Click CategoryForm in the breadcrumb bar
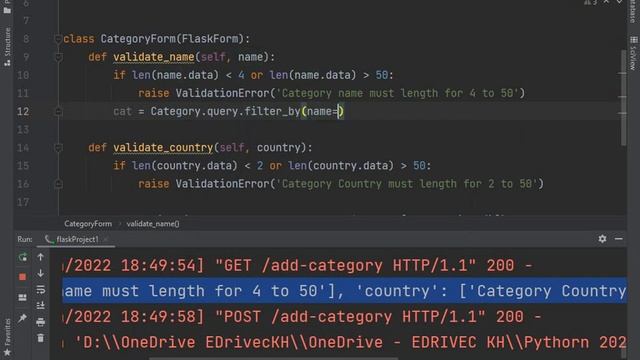The height and width of the screenshot is (360, 640). (x=88, y=224)
